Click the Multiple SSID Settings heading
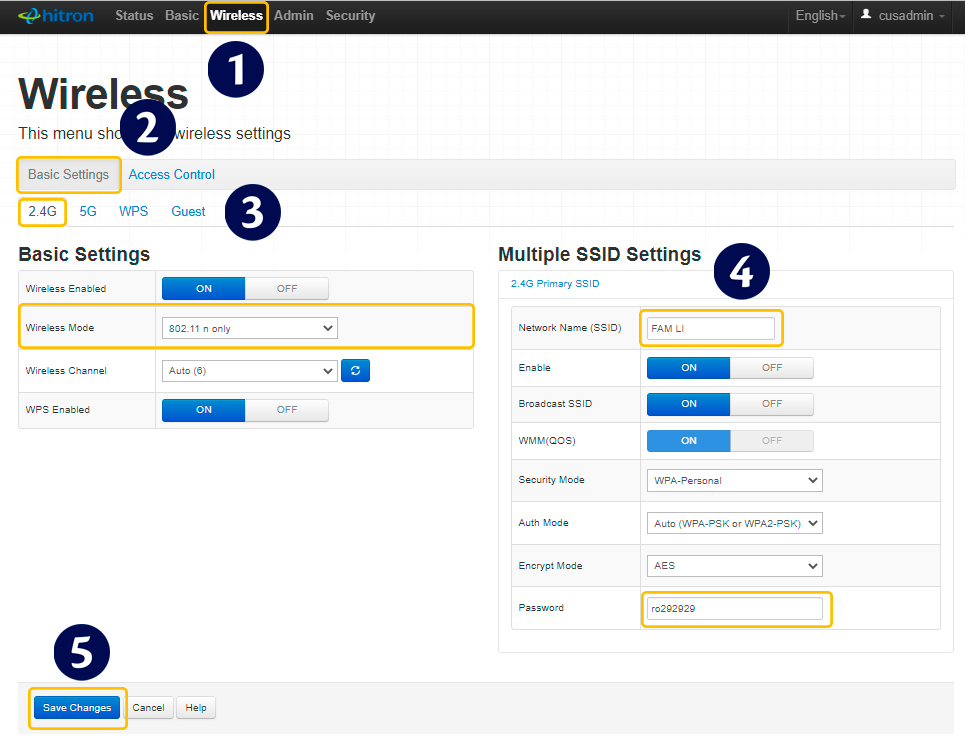The image size is (965, 745). tap(599, 254)
